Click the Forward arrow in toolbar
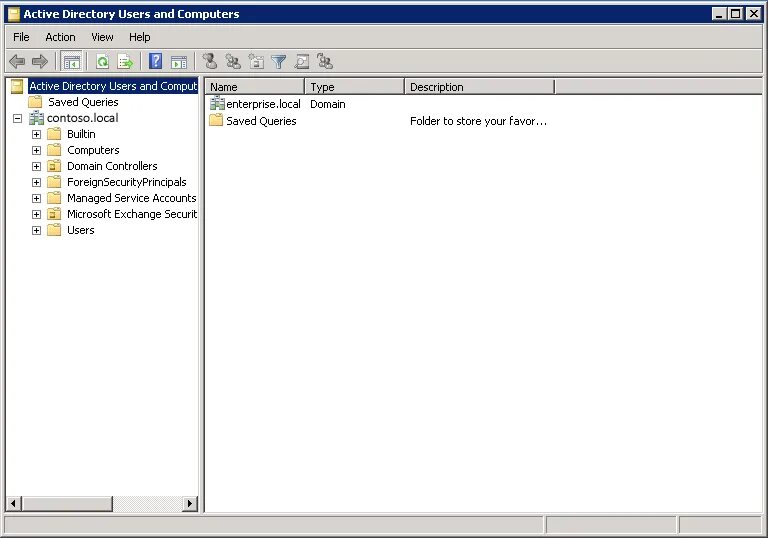768x538 pixels. pos(40,62)
